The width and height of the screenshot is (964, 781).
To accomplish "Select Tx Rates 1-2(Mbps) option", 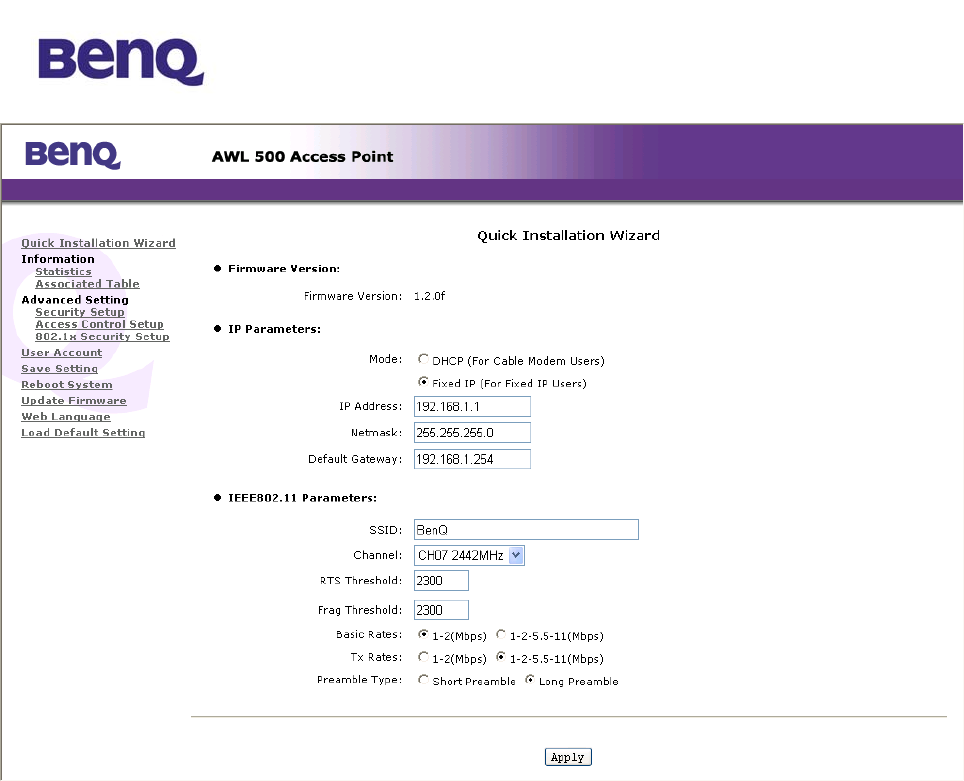I will point(423,657).
